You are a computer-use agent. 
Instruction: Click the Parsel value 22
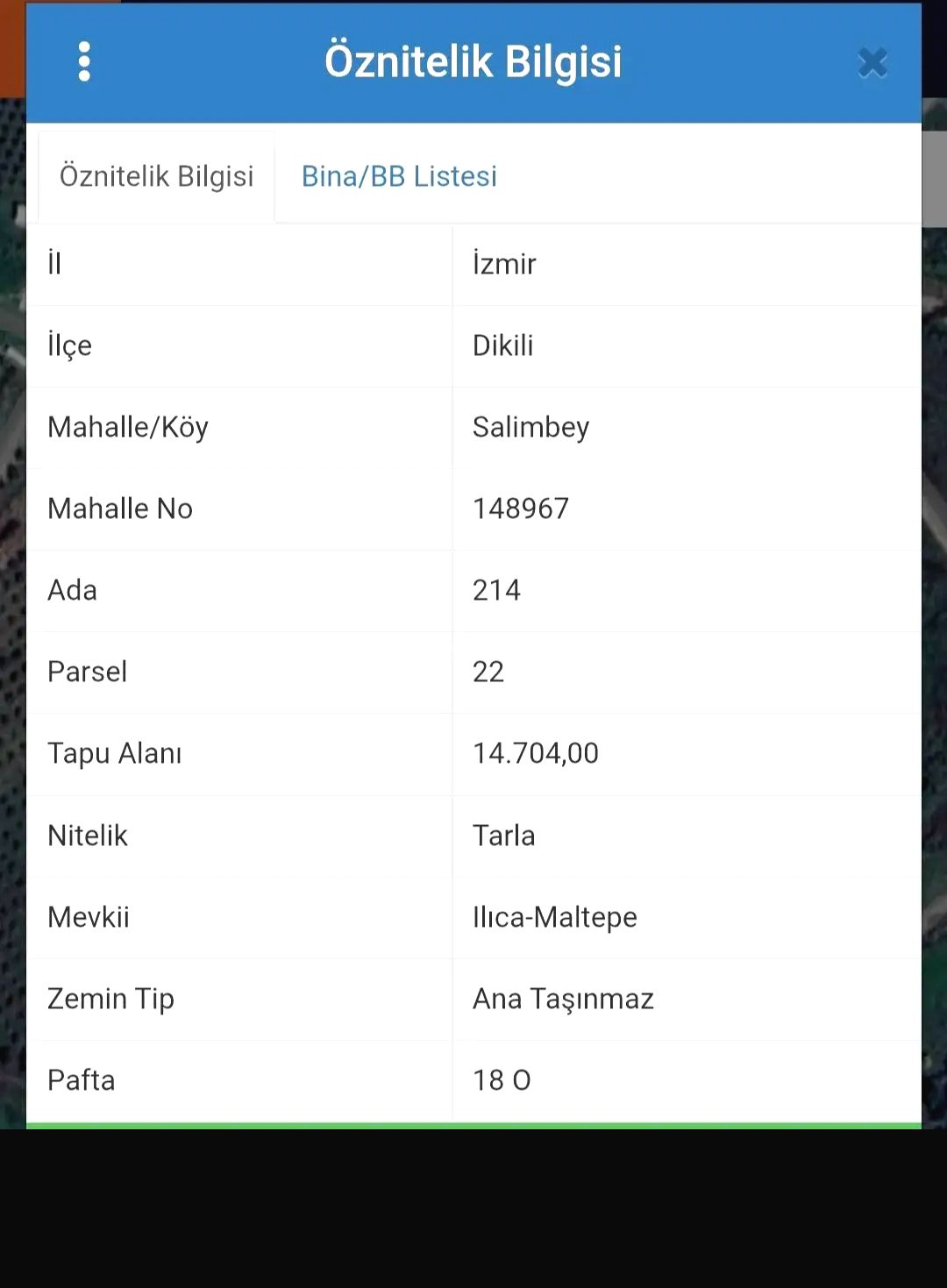point(488,672)
